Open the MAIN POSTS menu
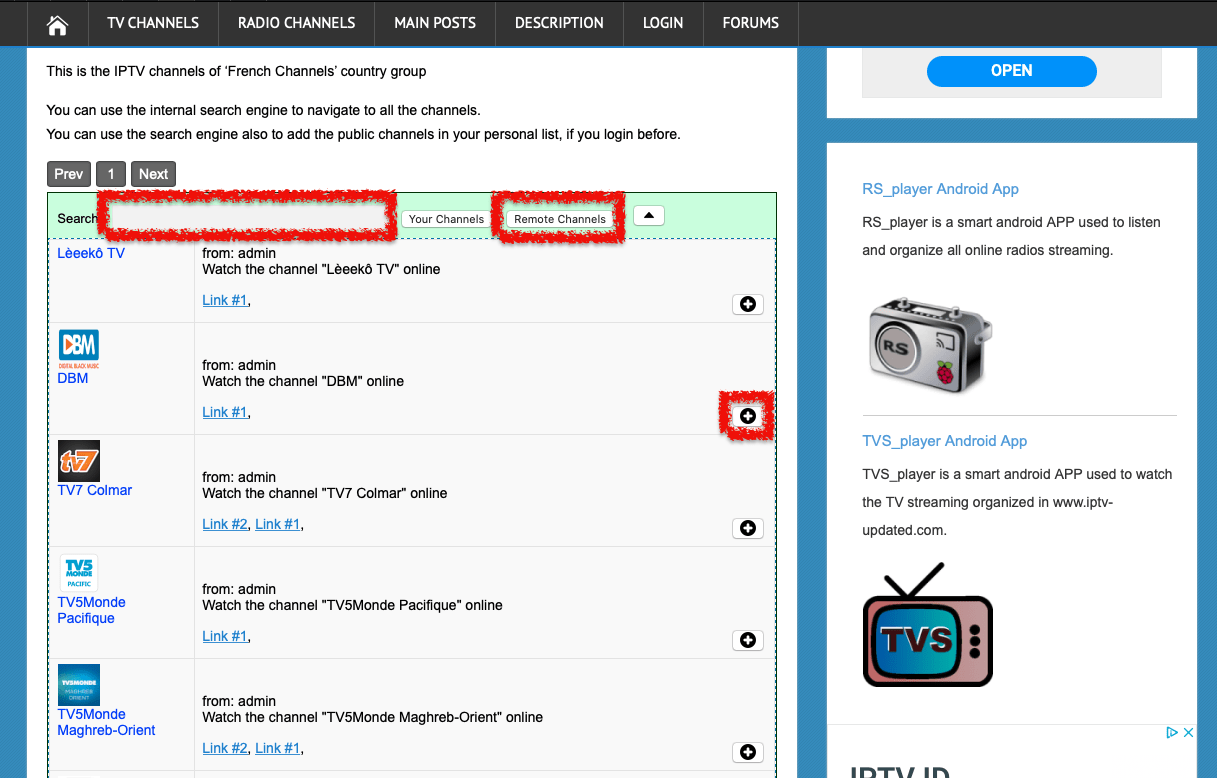The image size is (1217, 778). point(435,23)
